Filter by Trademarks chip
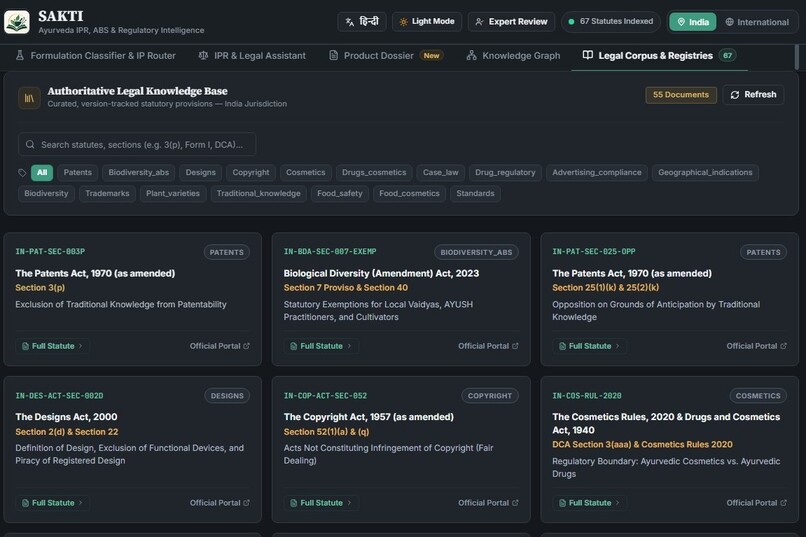This screenshot has width=806, height=537. pos(107,194)
